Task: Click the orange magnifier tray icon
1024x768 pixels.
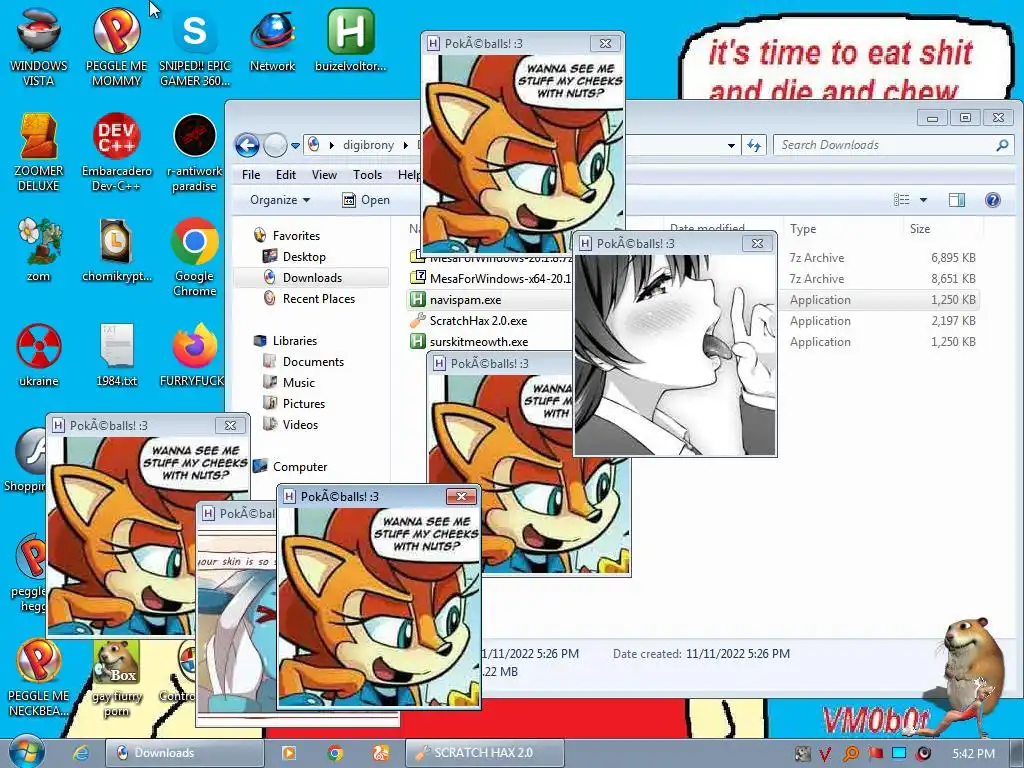Action: (x=850, y=754)
